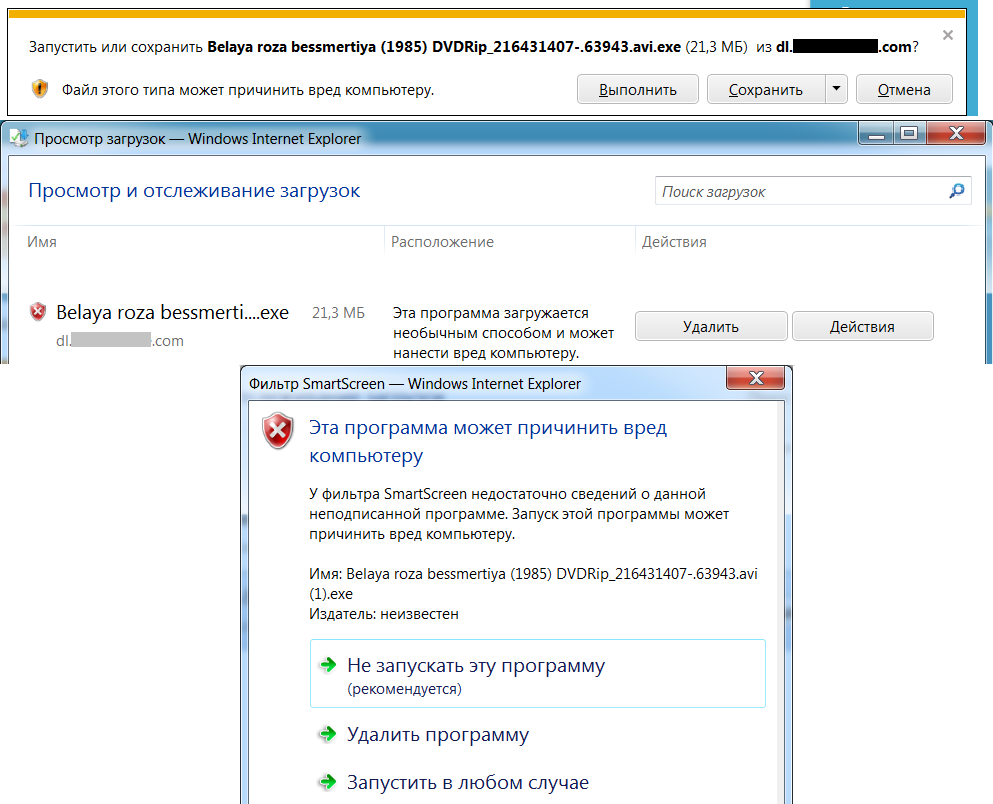The width and height of the screenshot is (993, 804).
Task: Click the Издатель: неизвестен text
Action: click(384, 614)
